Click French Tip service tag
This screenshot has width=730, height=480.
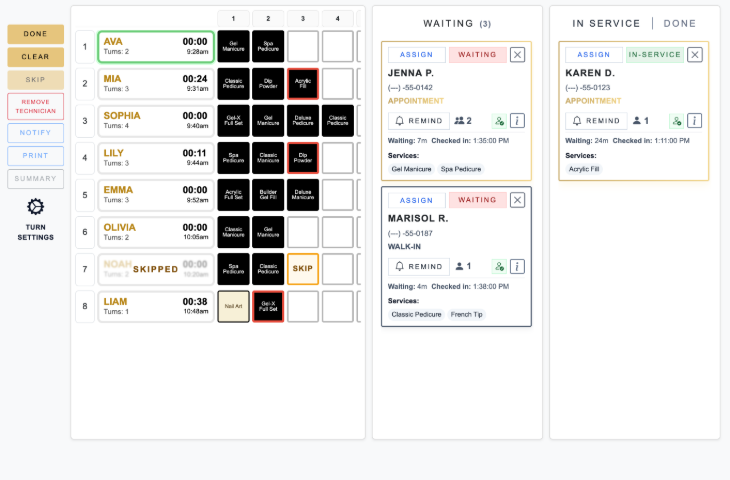point(466,315)
